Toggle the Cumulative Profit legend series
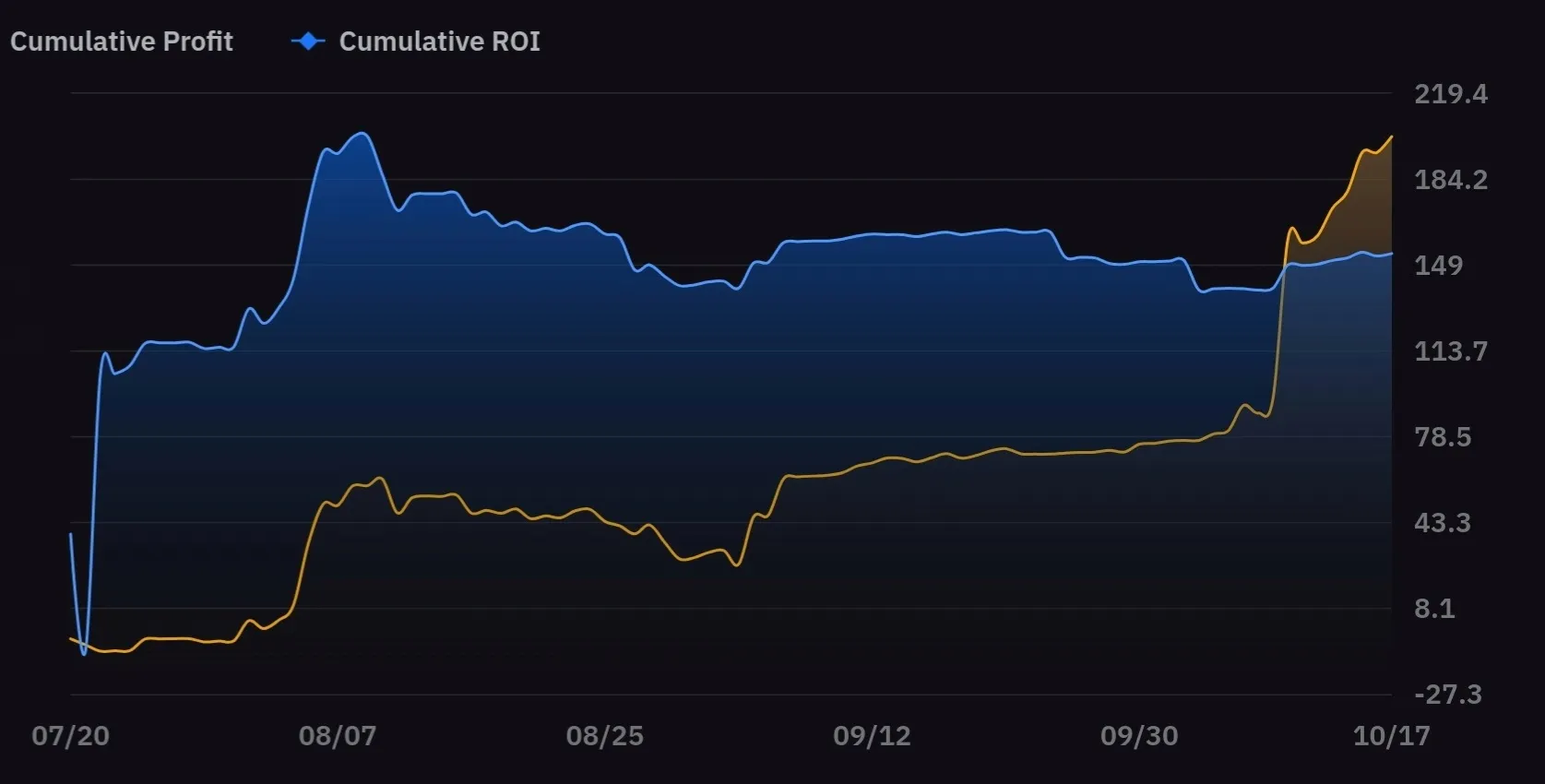 pyautogui.click(x=122, y=42)
